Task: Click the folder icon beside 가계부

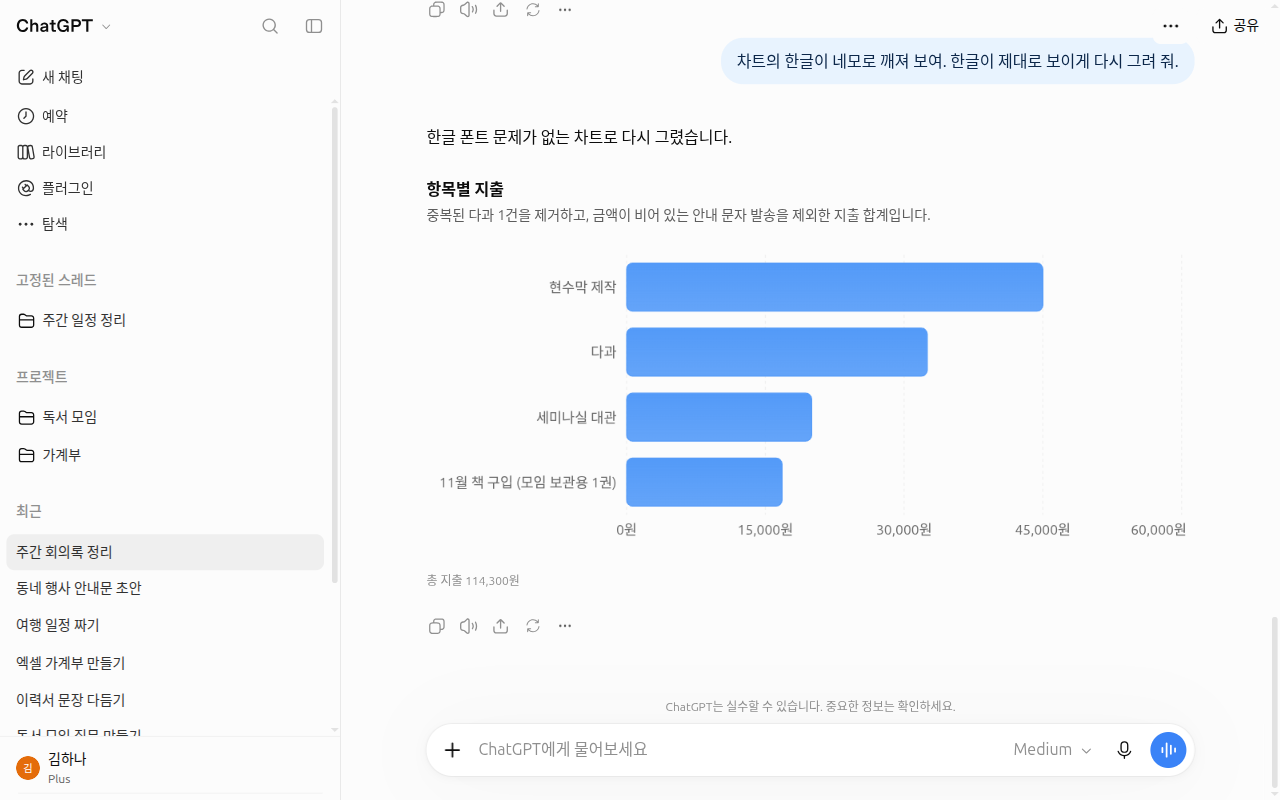Action: (x=26, y=455)
